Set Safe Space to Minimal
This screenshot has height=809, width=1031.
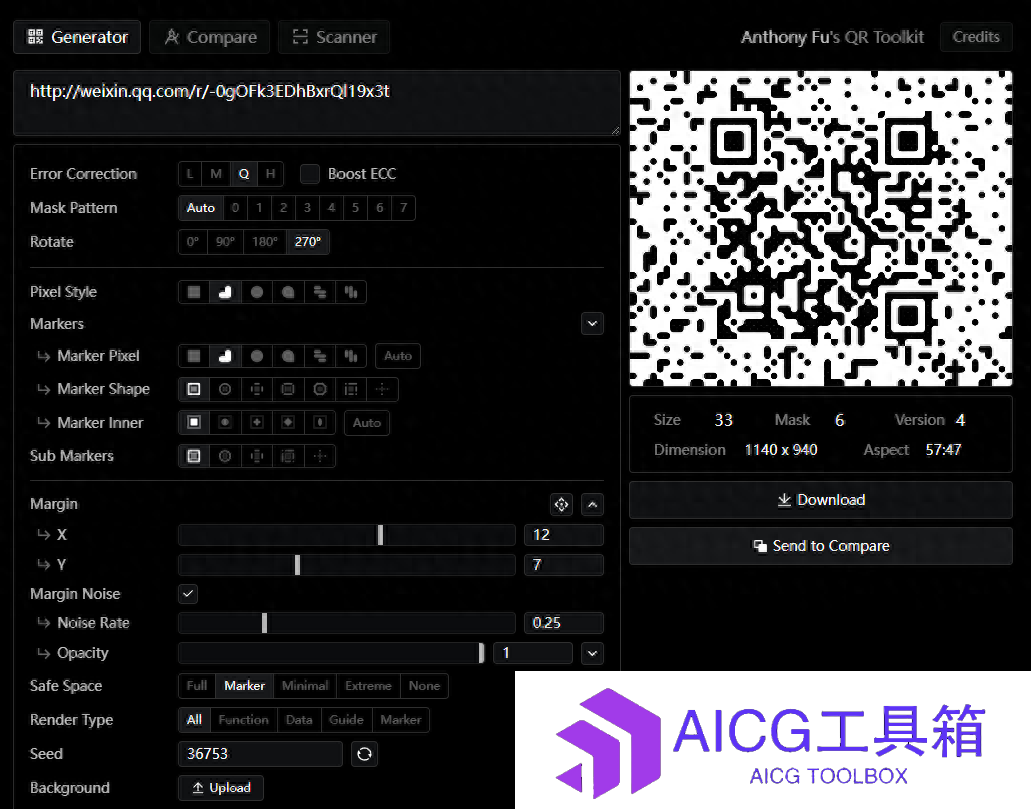(x=305, y=686)
